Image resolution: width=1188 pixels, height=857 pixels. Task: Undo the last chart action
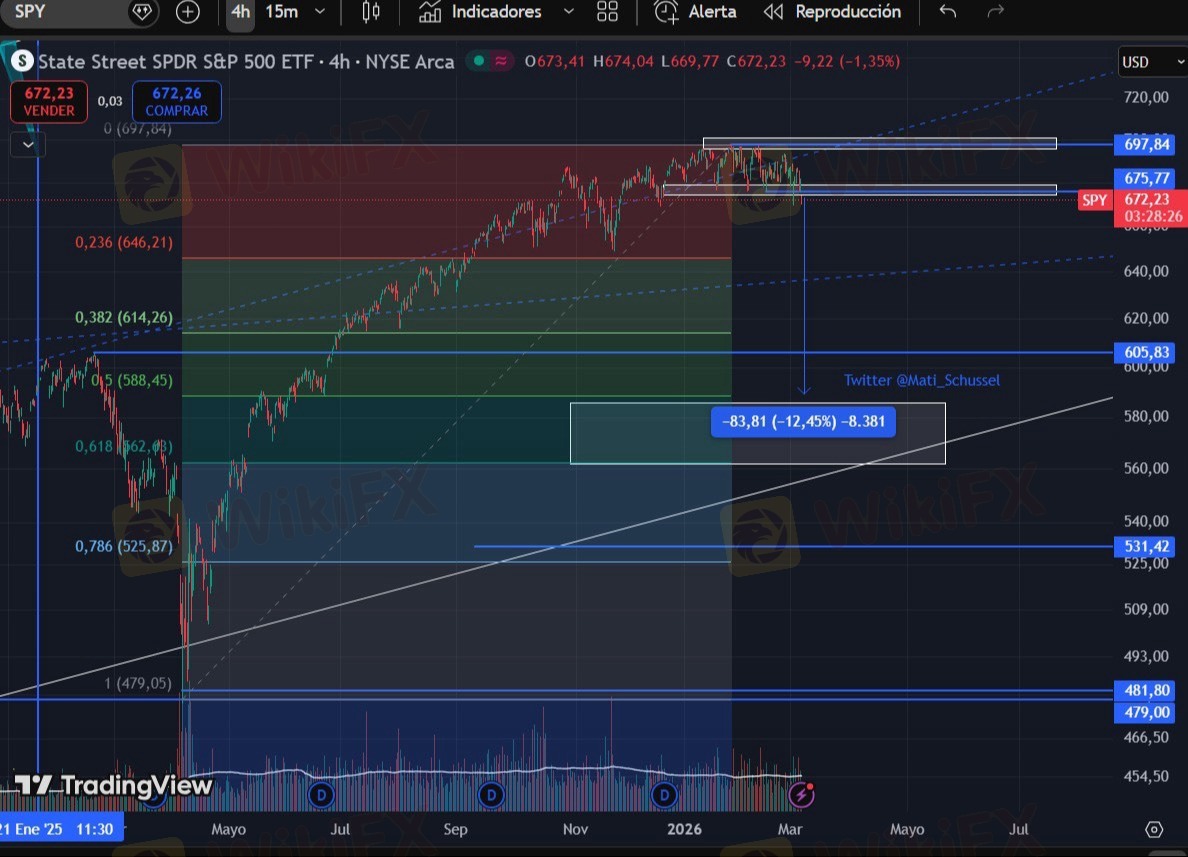coord(948,11)
